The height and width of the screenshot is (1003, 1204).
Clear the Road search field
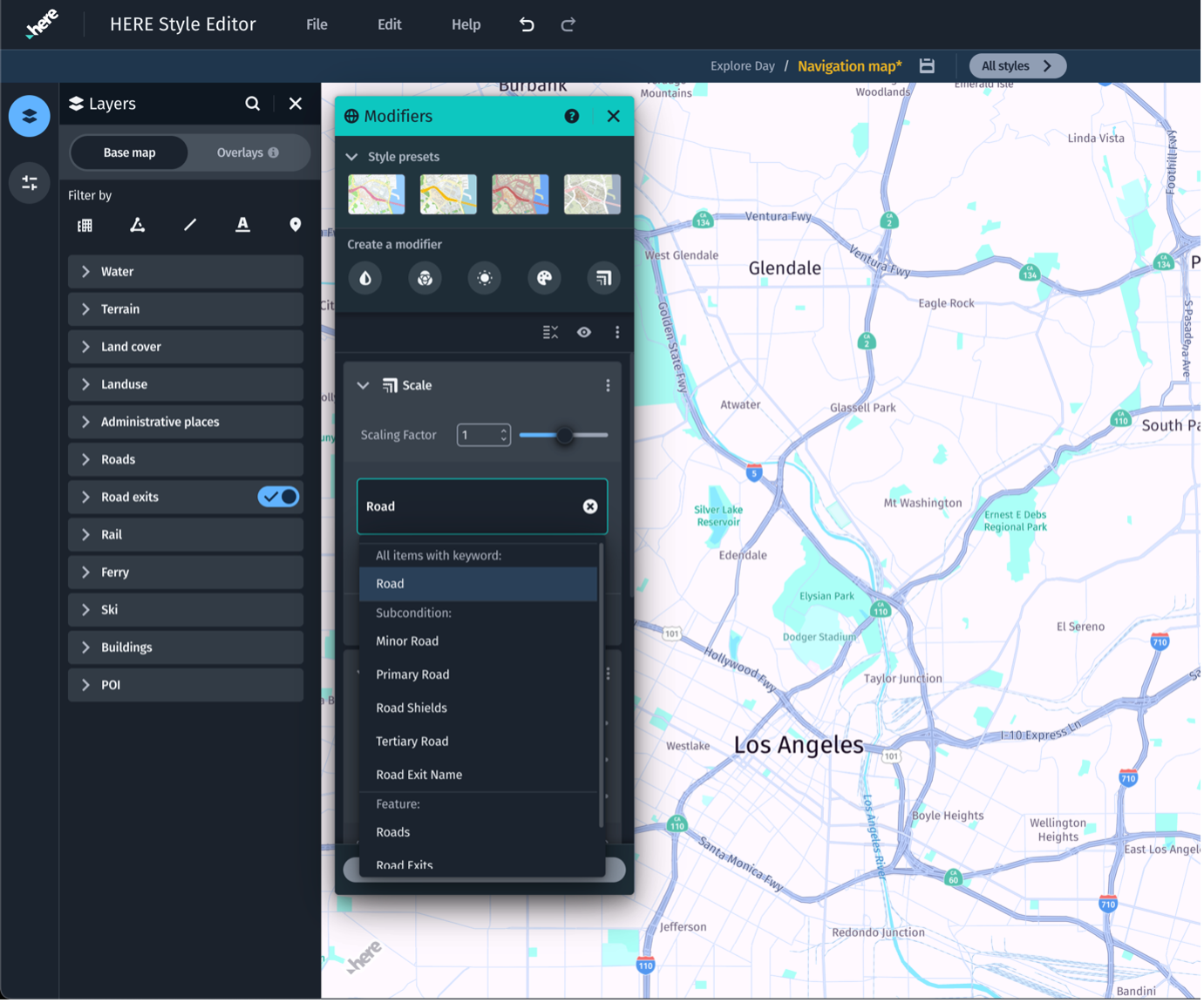tap(590, 507)
